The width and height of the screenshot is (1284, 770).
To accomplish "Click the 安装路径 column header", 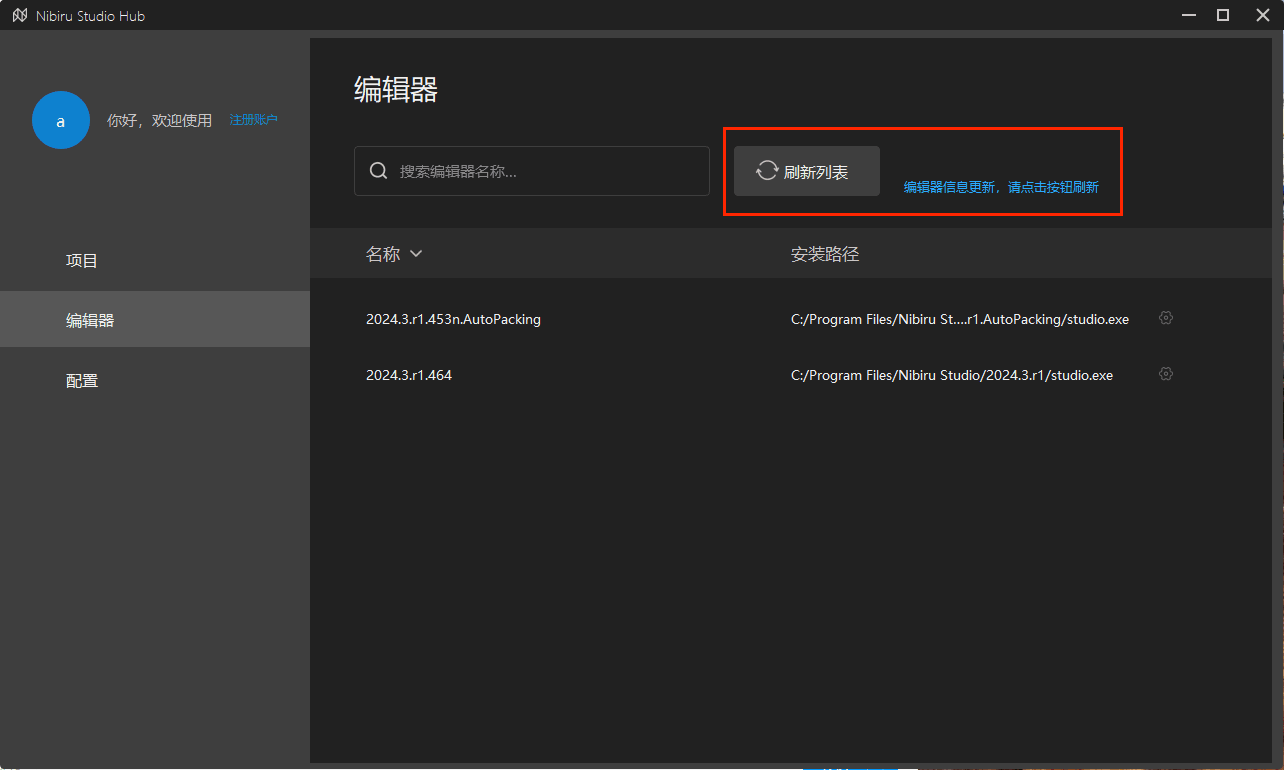I will point(825,254).
